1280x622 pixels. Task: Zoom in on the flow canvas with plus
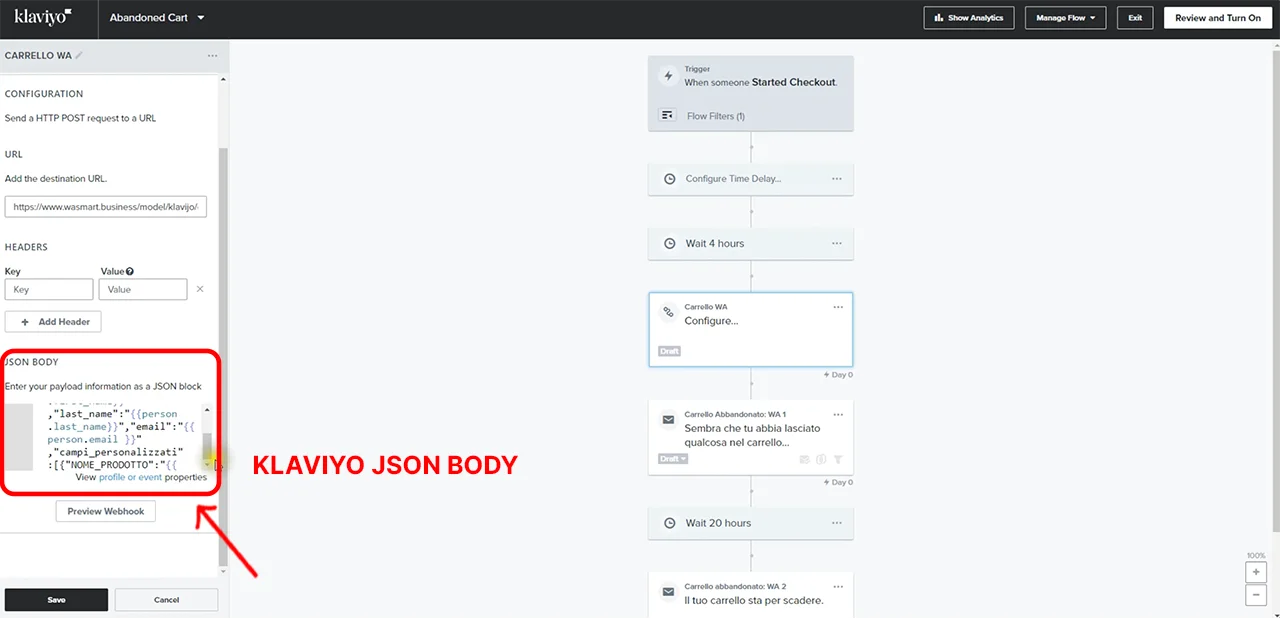1255,573
